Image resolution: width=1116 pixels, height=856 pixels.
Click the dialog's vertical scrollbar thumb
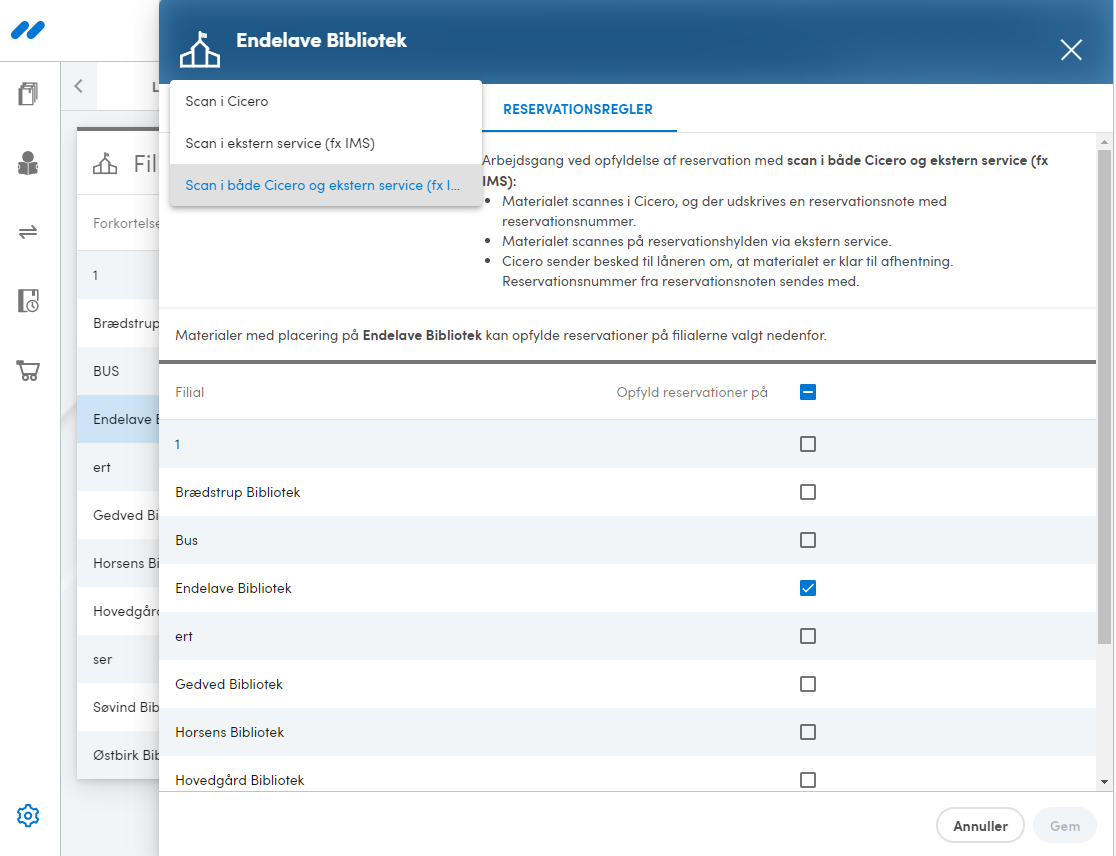point(1105,396)
